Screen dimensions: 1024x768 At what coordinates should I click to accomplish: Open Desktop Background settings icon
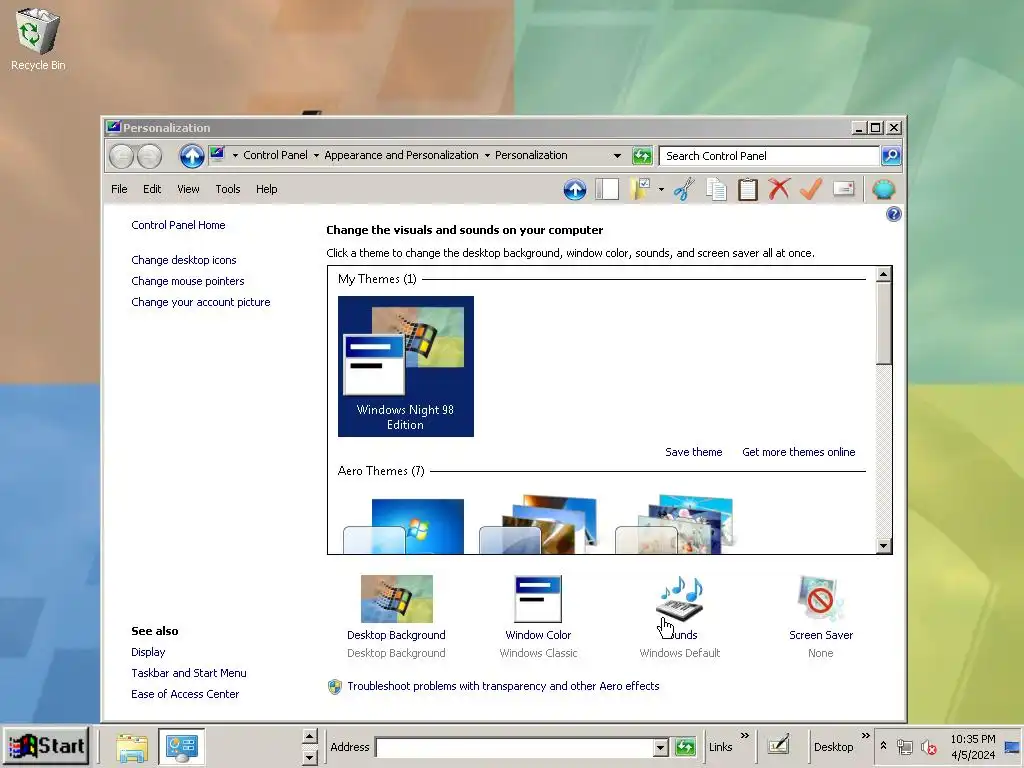396,599
